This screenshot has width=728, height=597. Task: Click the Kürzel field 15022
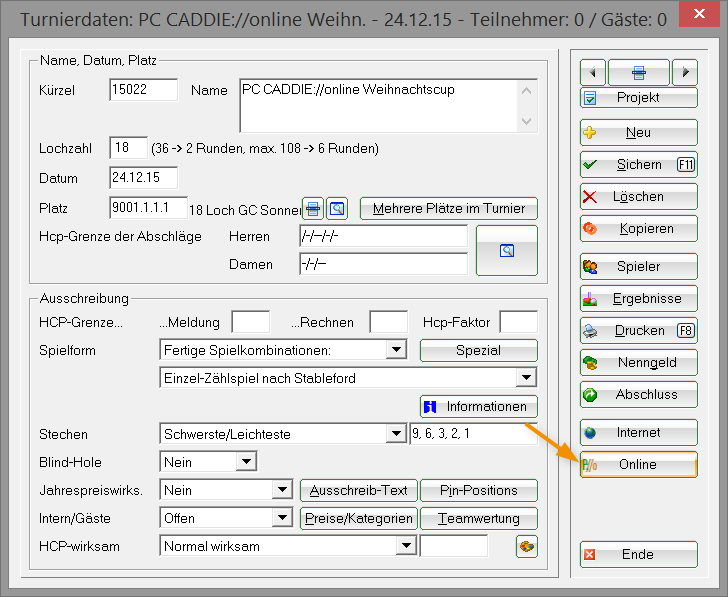(x=143, y=90)
